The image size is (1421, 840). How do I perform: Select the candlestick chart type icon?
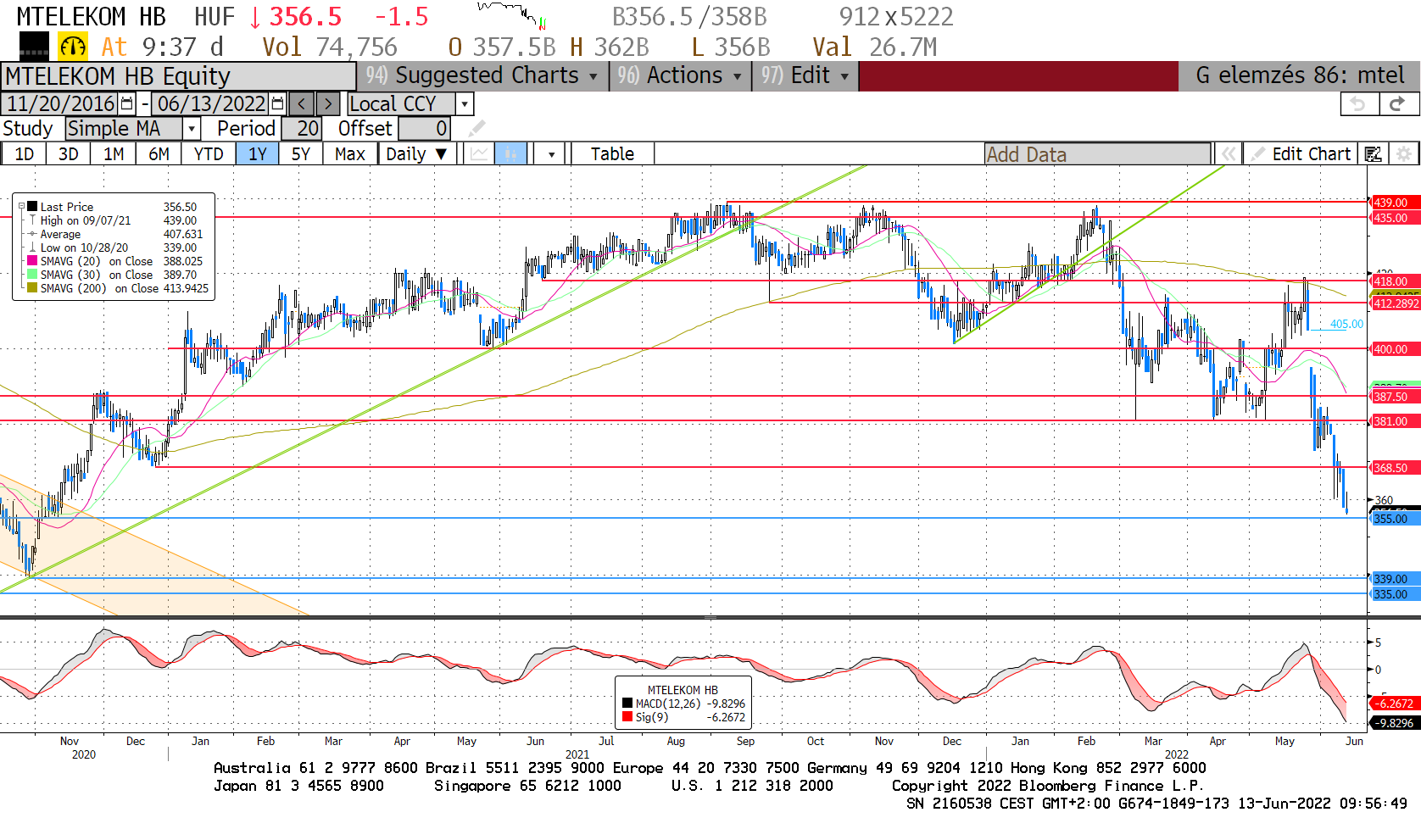click(510, 153)
